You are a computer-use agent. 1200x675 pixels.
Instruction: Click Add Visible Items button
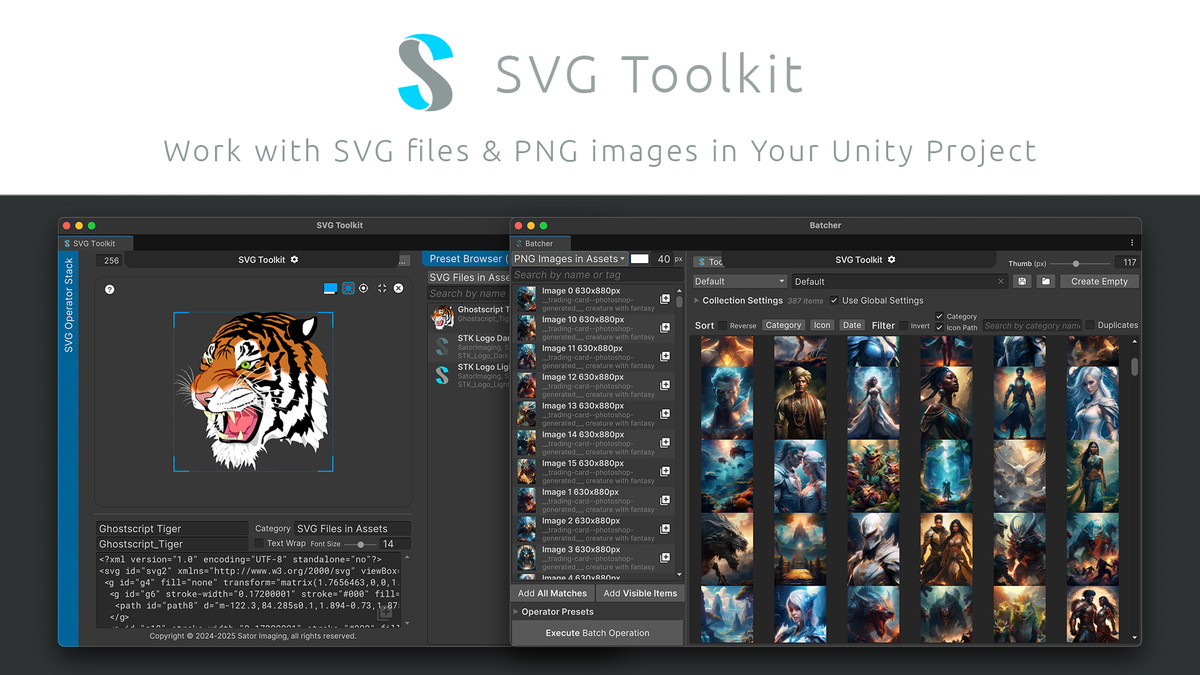coord(640,593)
